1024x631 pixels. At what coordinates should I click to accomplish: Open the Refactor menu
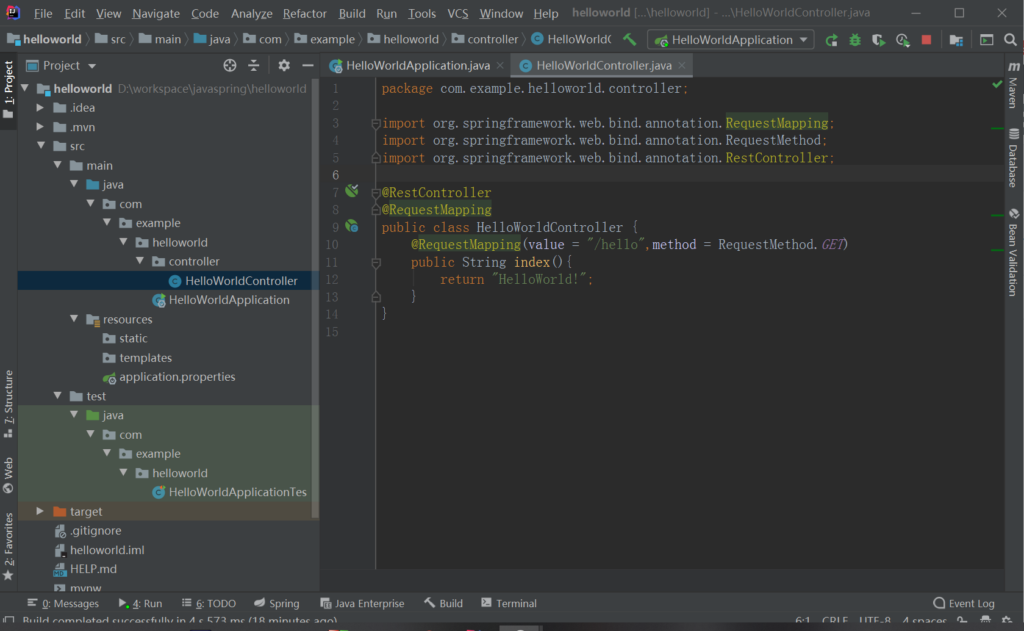click(304, 13)
